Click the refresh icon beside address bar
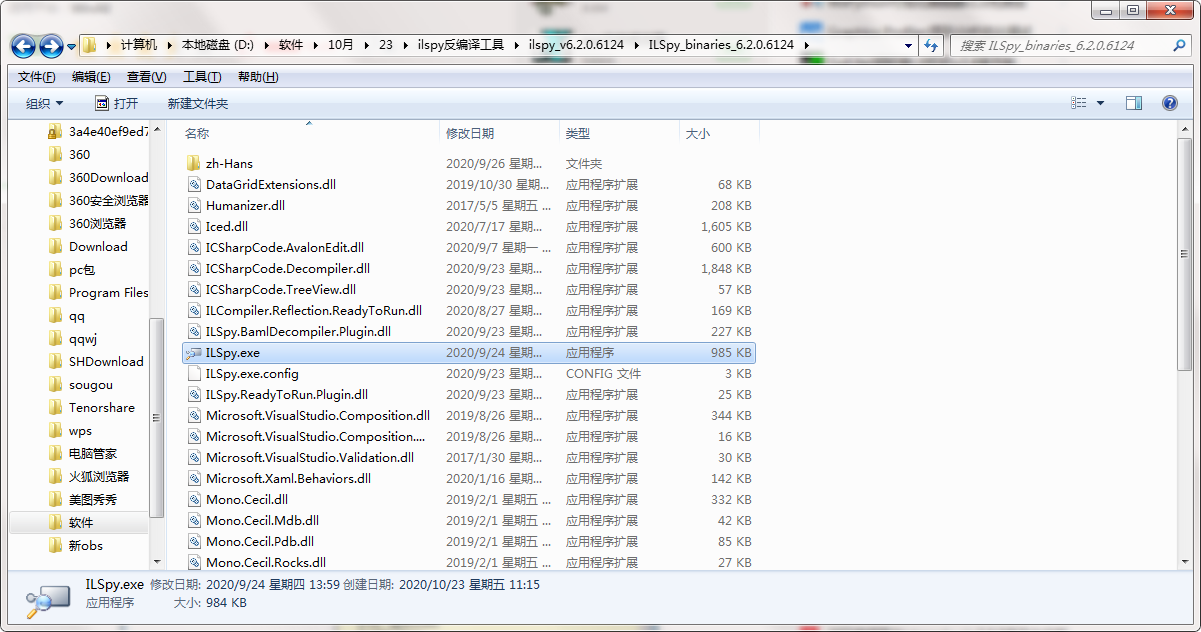The height and width of the screenshot is (632, 1201). 931,45
